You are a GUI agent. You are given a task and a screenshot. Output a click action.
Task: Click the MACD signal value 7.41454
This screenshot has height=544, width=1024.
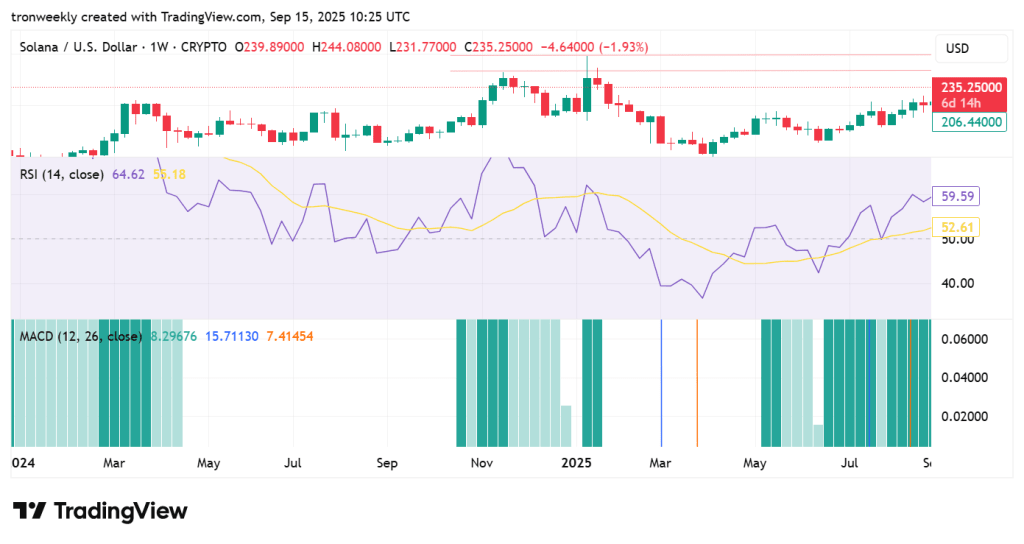click(x=289, y=336)
